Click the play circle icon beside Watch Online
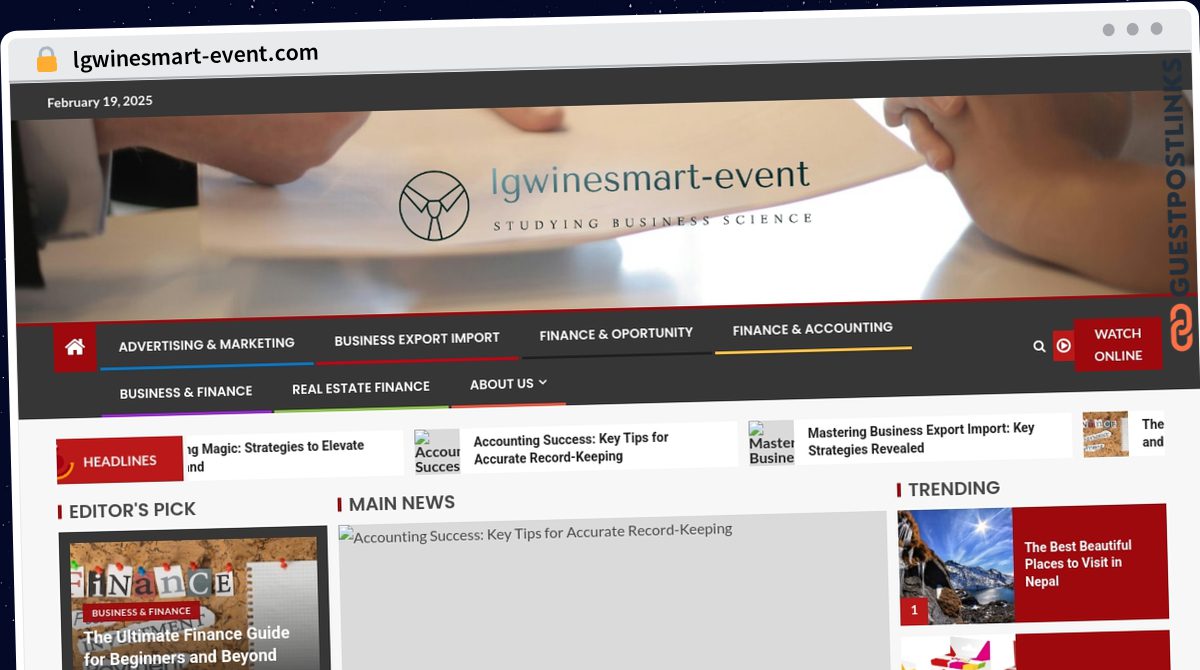This screenshot has height=670, width=1200. coord(1064,345)
